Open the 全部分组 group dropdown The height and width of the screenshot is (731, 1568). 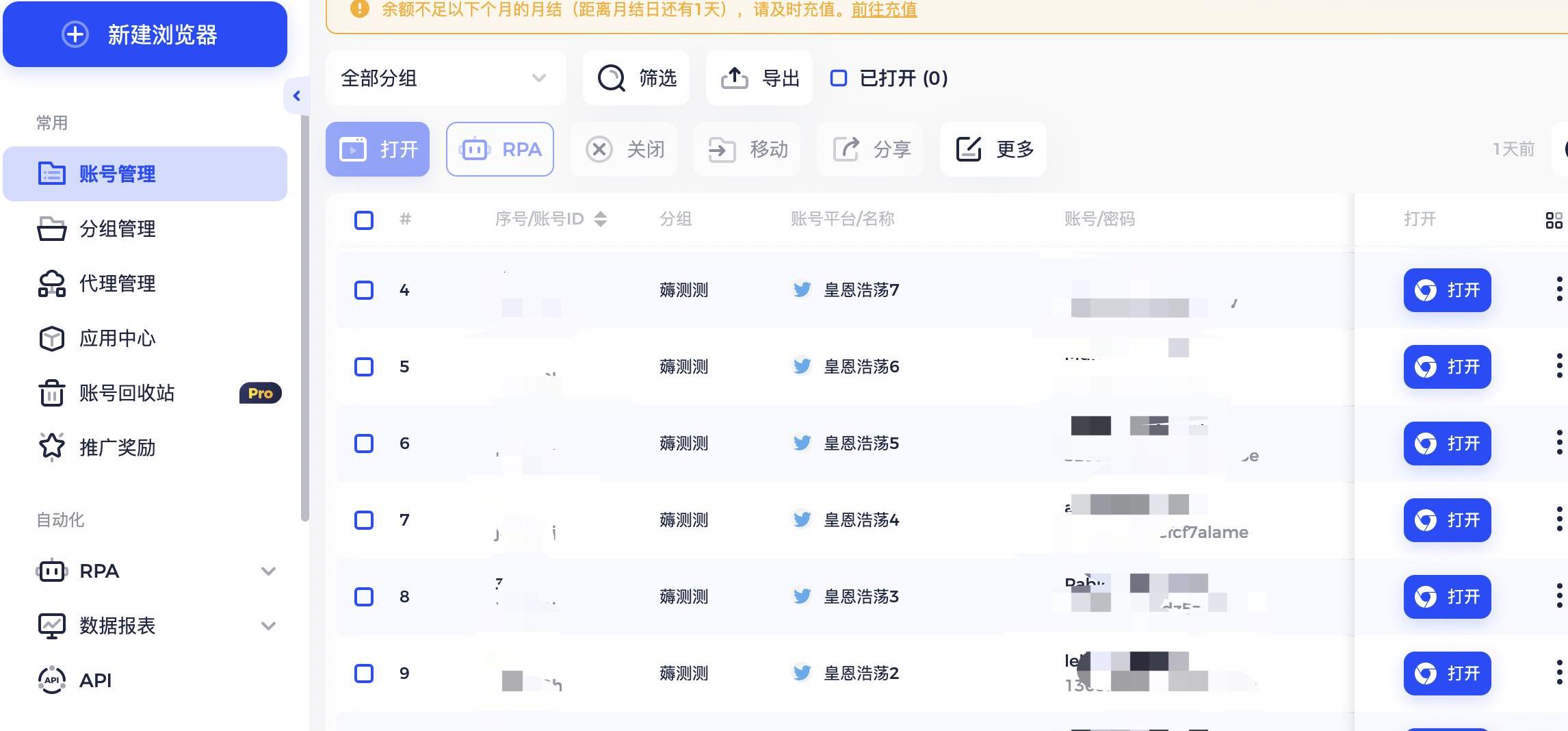[445, 78]
